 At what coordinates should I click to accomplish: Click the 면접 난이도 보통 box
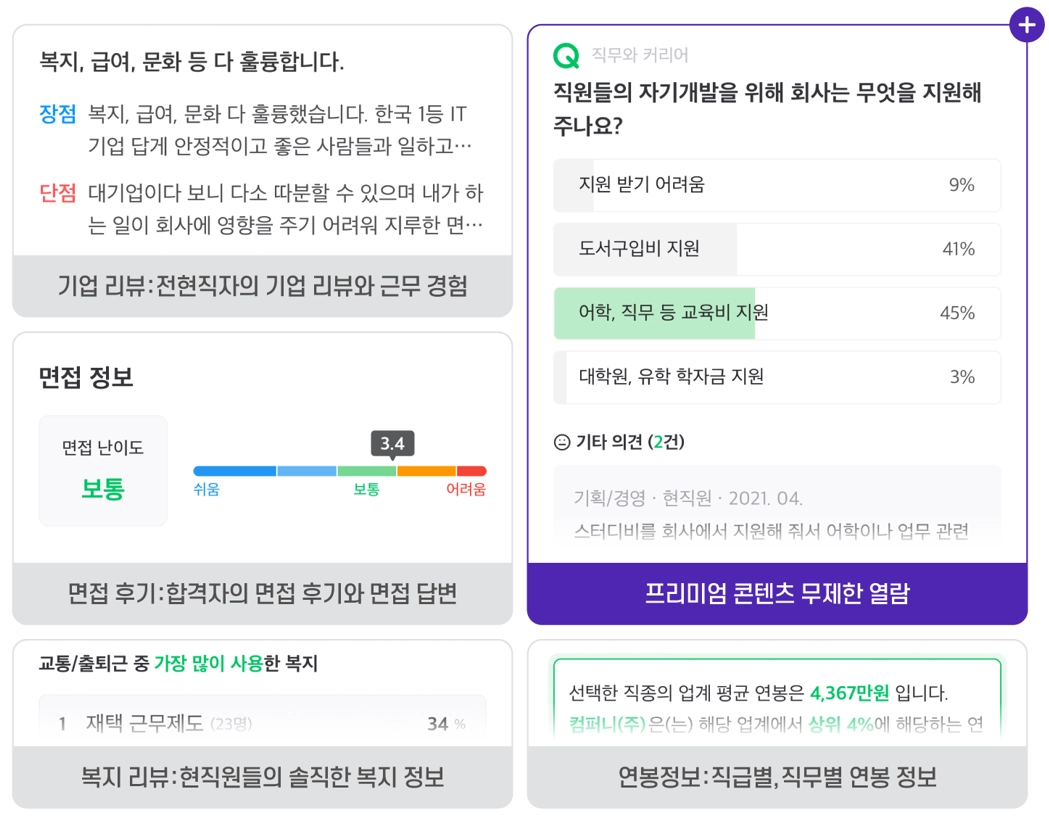pyautogui.click(x=103, y=470)
